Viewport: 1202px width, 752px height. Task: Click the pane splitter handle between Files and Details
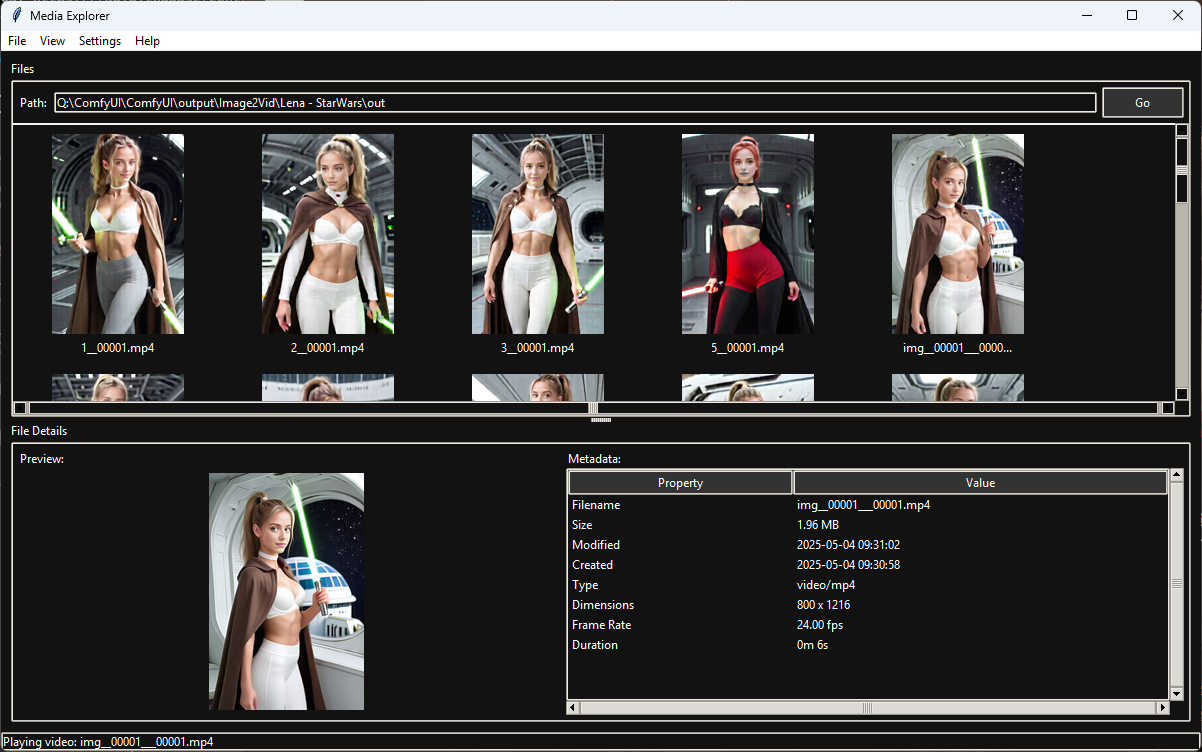point(601,420)
